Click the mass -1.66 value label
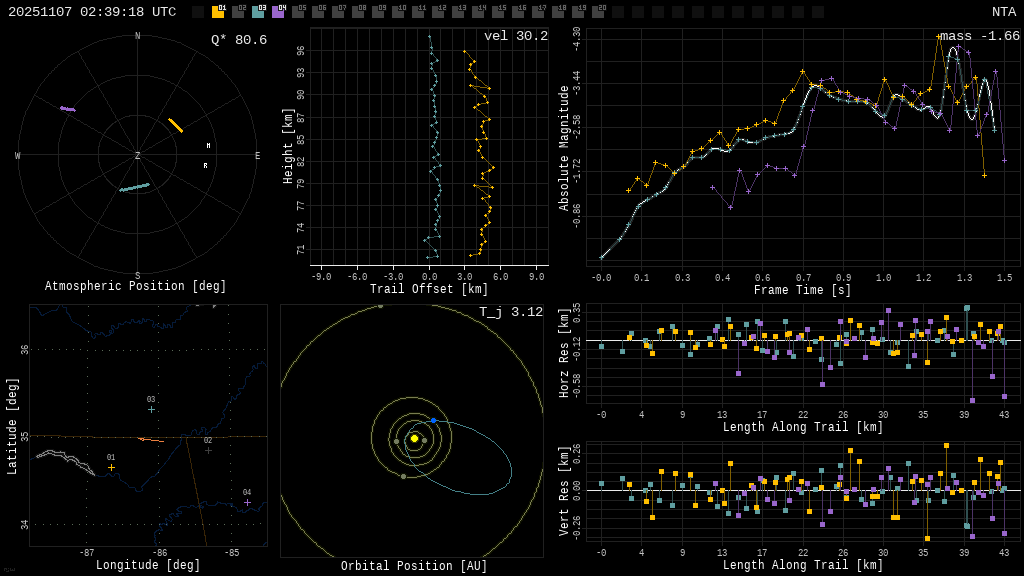Image resolution: width=1024 pixels, height=576 pixels. [x=979, y=36]
